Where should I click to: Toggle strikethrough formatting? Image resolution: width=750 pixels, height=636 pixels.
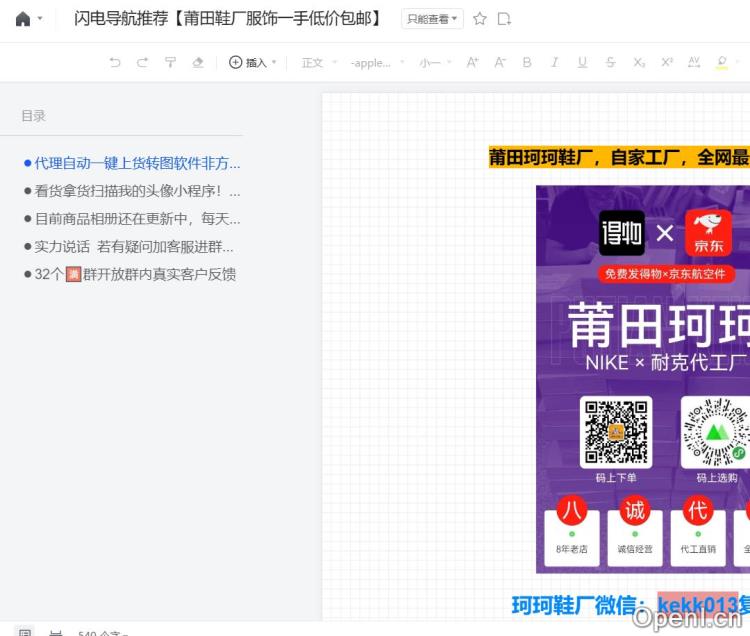[610, 63]
